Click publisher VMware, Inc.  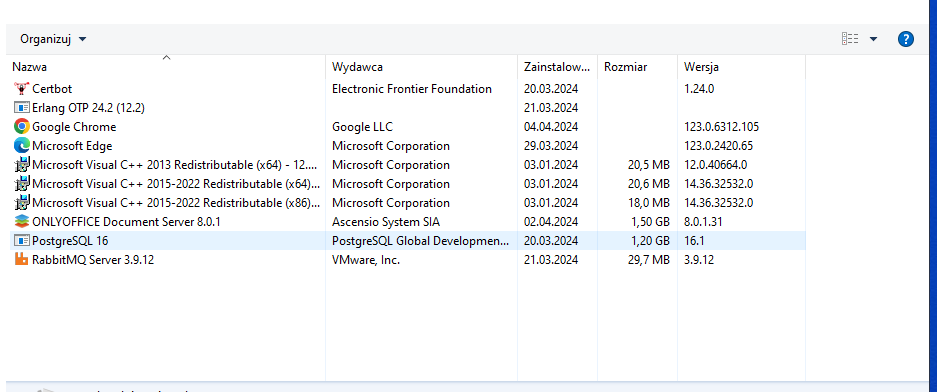click(x=366, y=260)
